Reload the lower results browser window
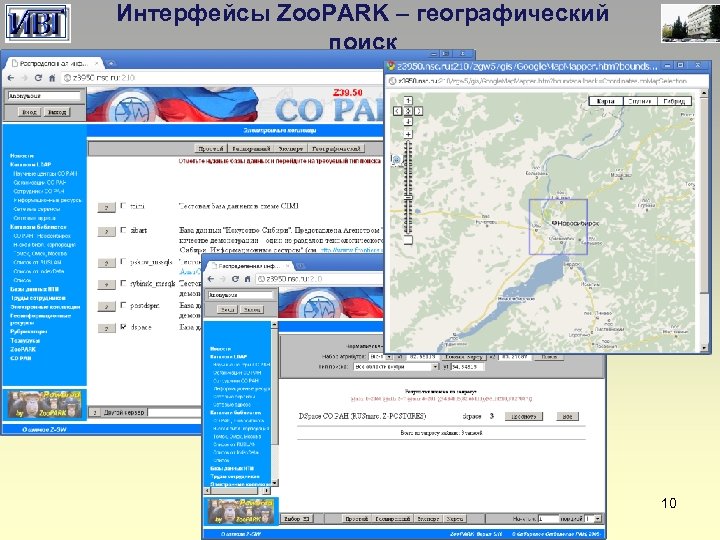The width and height of the screenshot is (720, 540). 236,279
